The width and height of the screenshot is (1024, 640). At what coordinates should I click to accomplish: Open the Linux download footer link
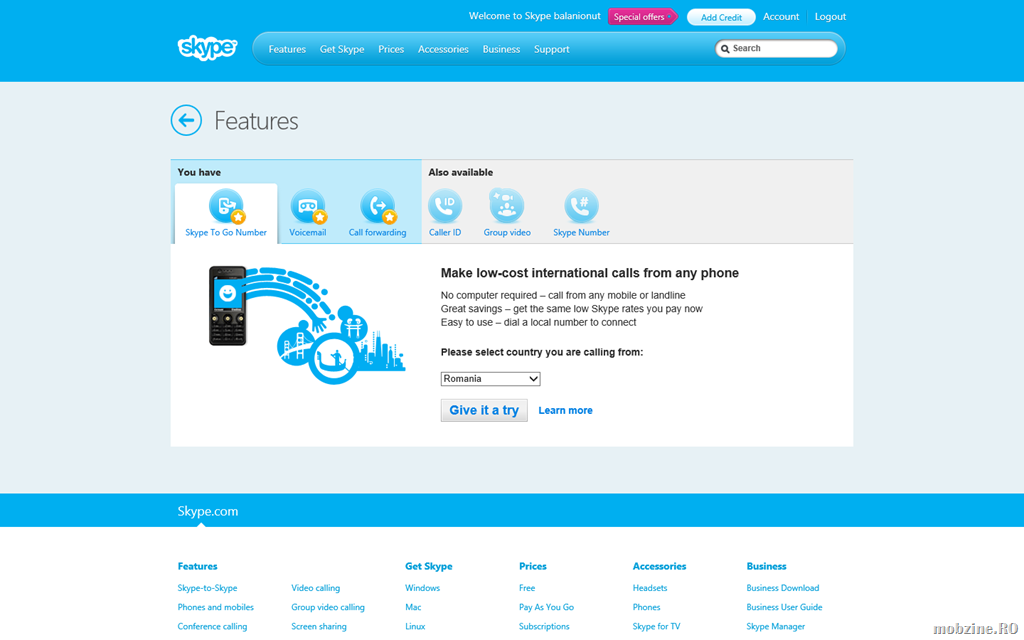[415, 626]
